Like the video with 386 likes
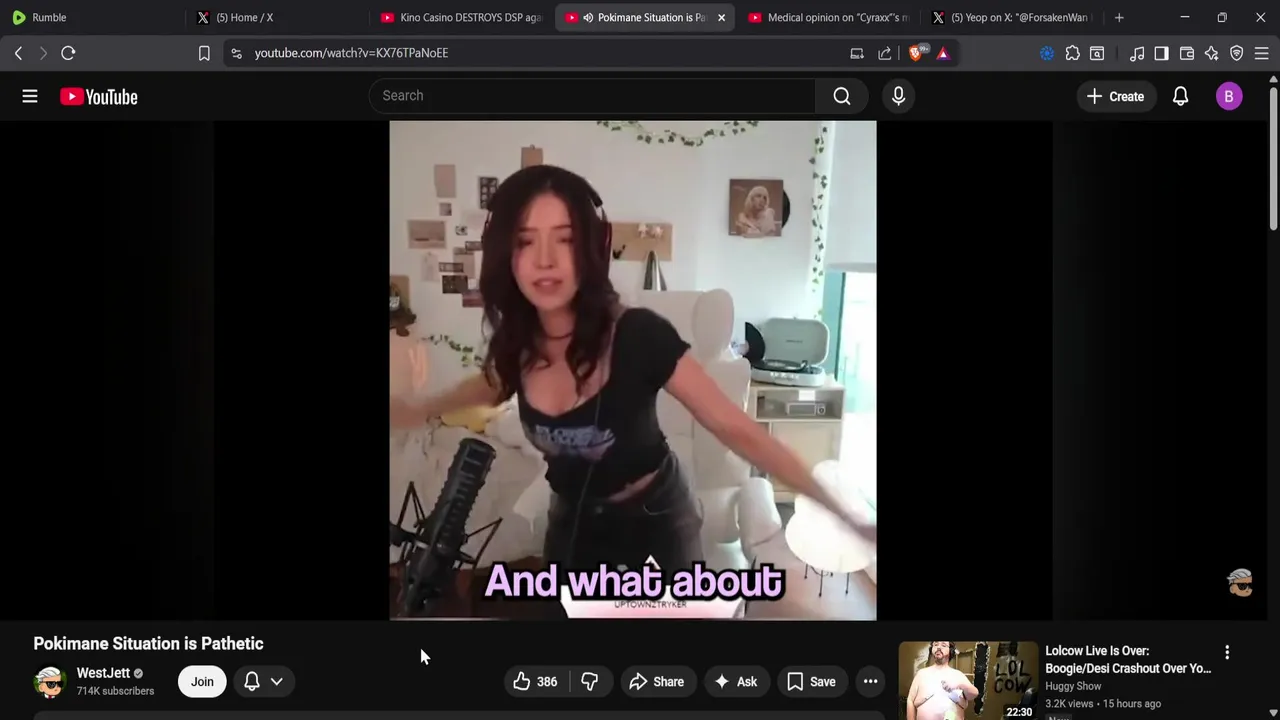 (x=536, y=682)
